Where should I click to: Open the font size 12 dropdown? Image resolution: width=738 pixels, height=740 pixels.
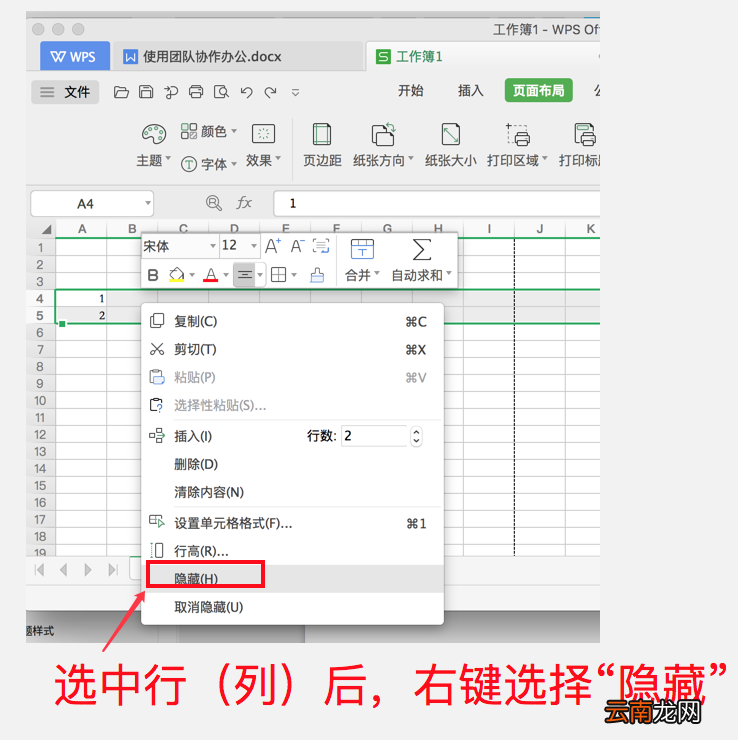pos(254,246)
